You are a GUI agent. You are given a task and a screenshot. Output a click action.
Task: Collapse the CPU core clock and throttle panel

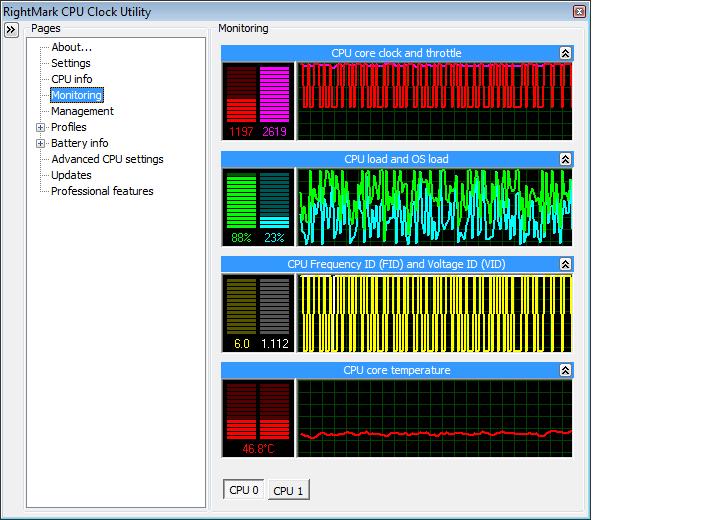[565, 53]
